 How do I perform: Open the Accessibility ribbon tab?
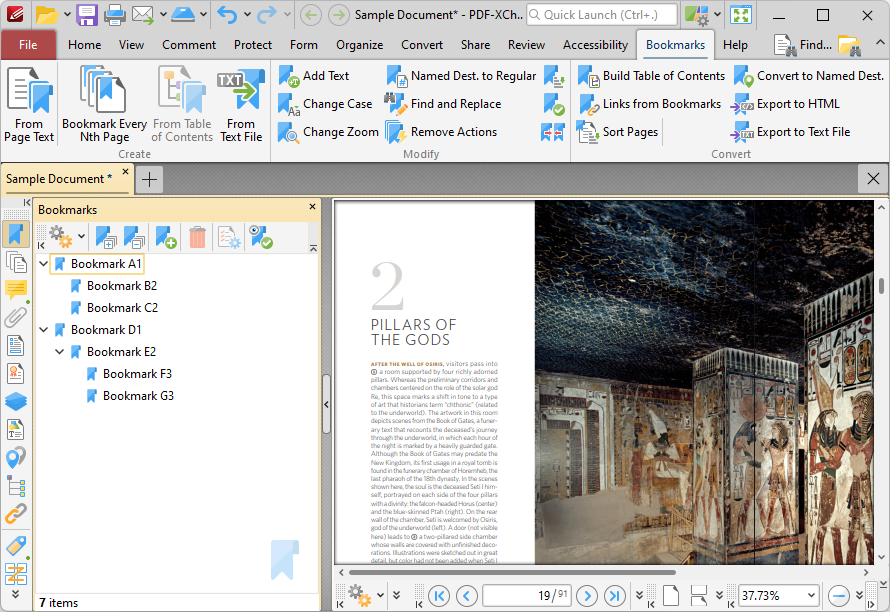(595, 45)
